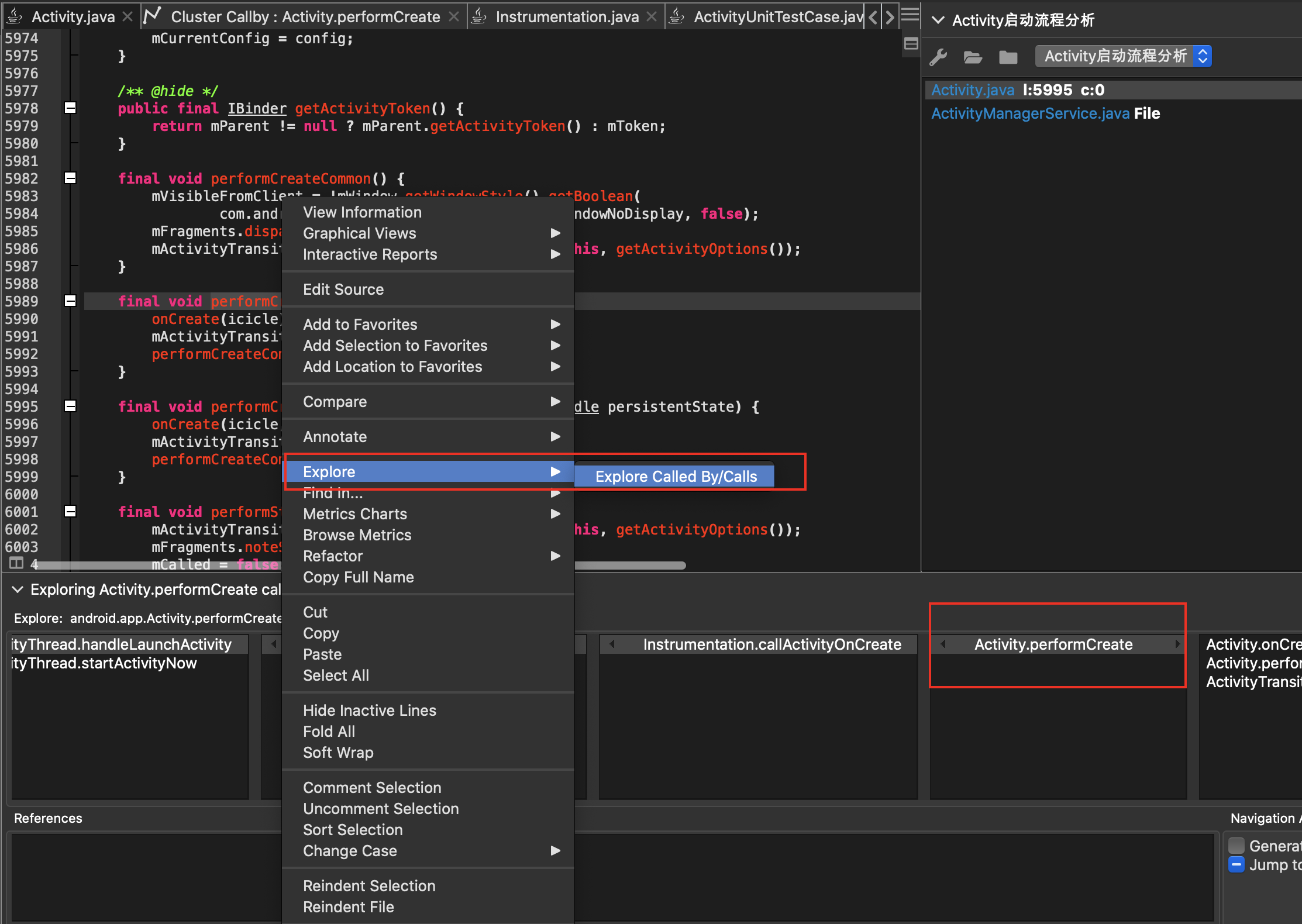Select Edit Source in context menu
This screenshot has height=924, width=1302.
343,289
